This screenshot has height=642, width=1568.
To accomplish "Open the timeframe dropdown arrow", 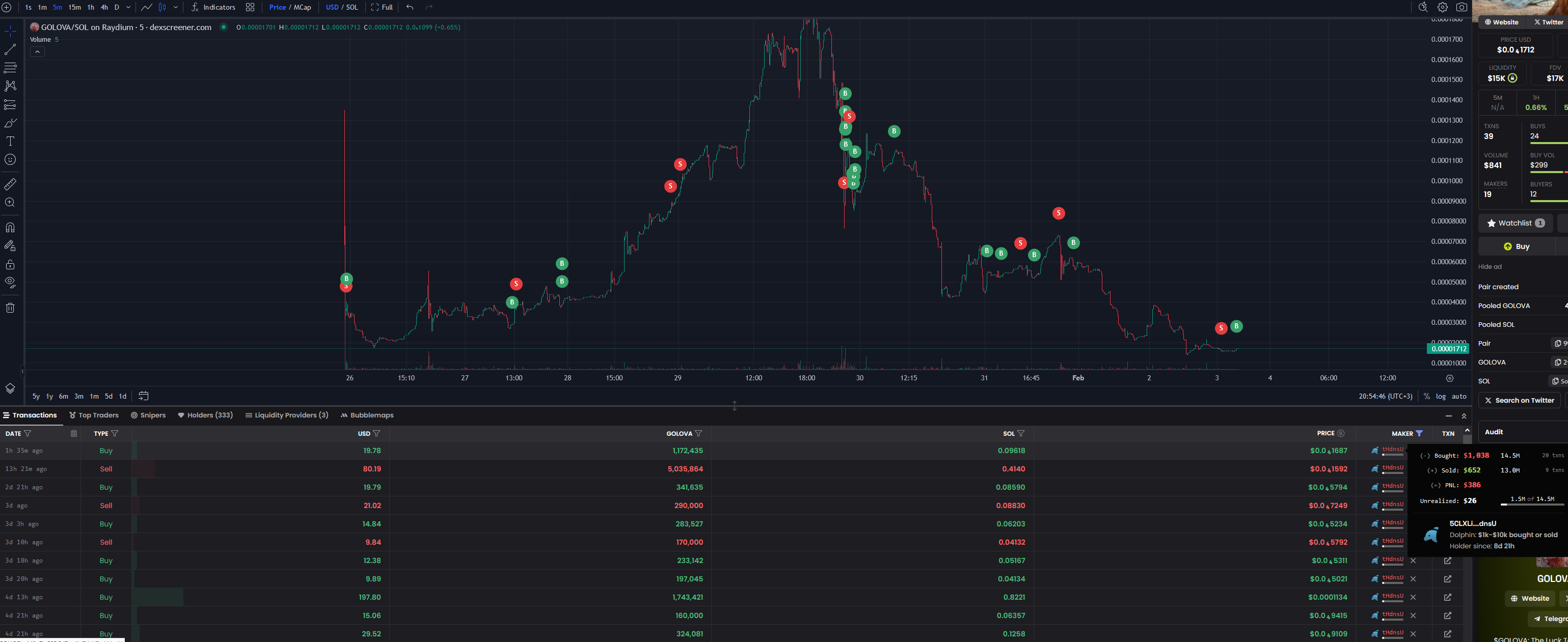I will [x=128, y=7].
